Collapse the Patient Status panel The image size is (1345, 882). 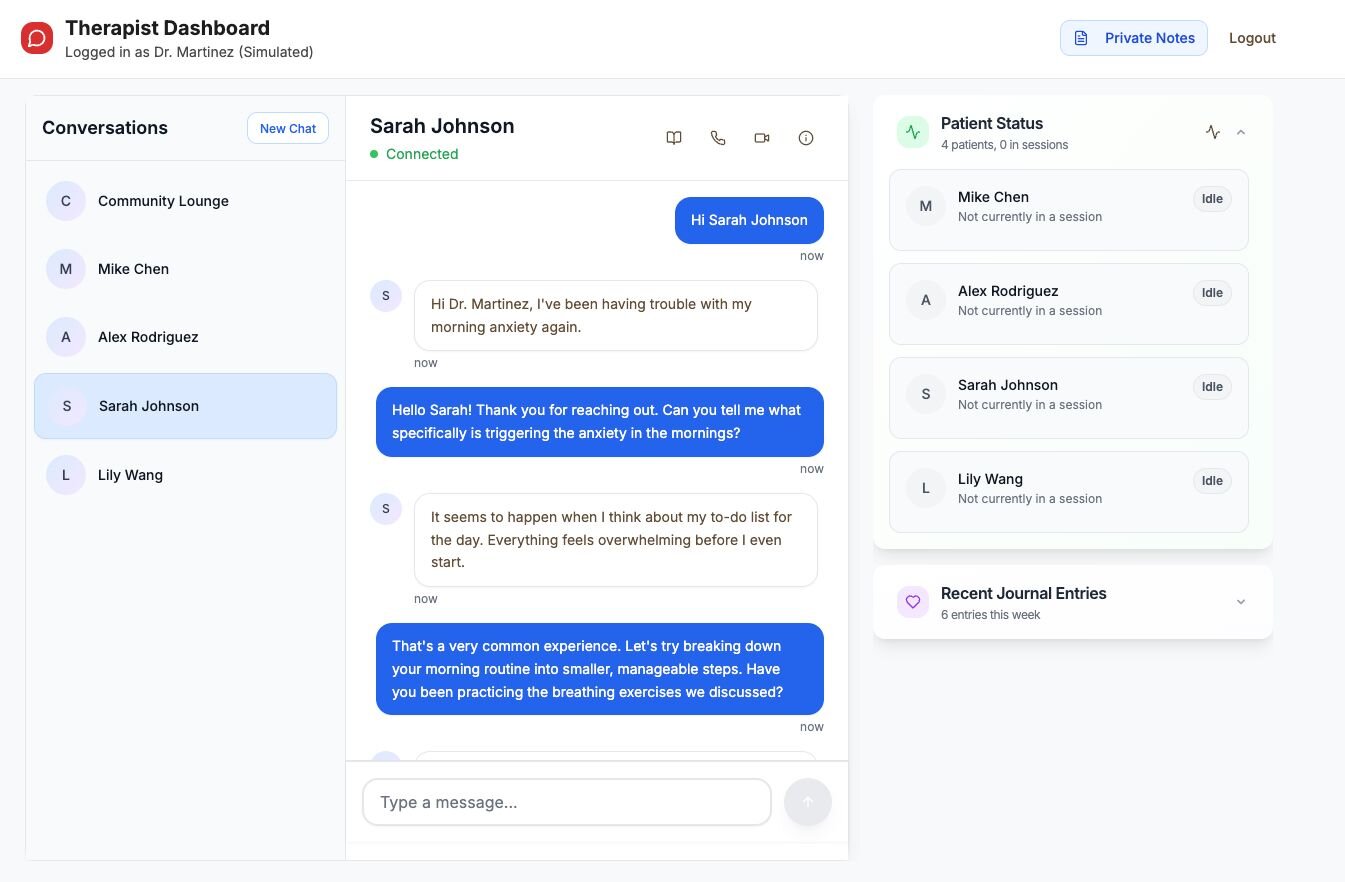(1241, 132)
